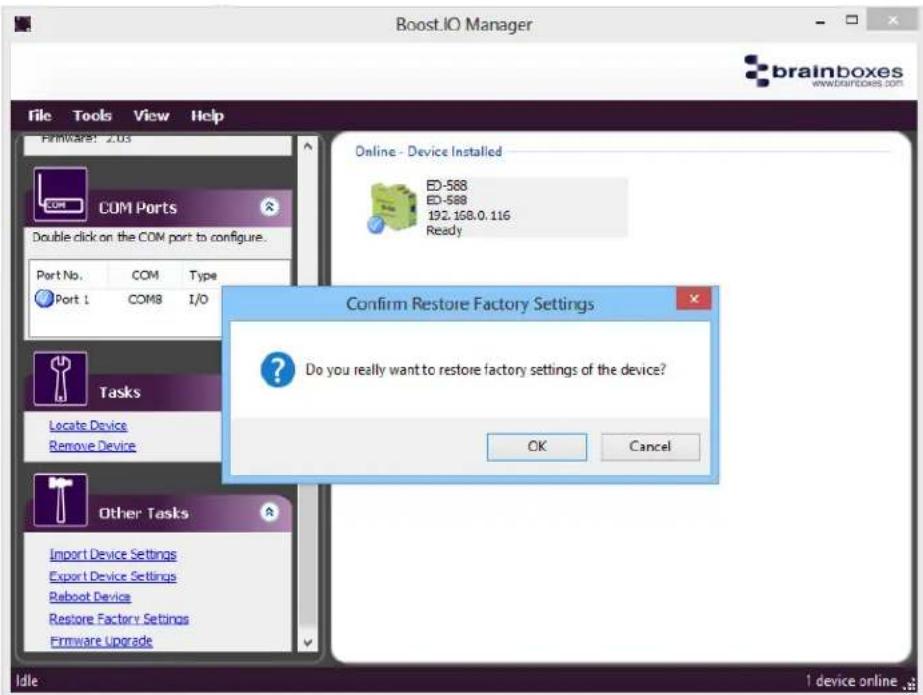Open the View menu
The width and height of the screenshot is (923, 695).
click(x=151, y=115)
